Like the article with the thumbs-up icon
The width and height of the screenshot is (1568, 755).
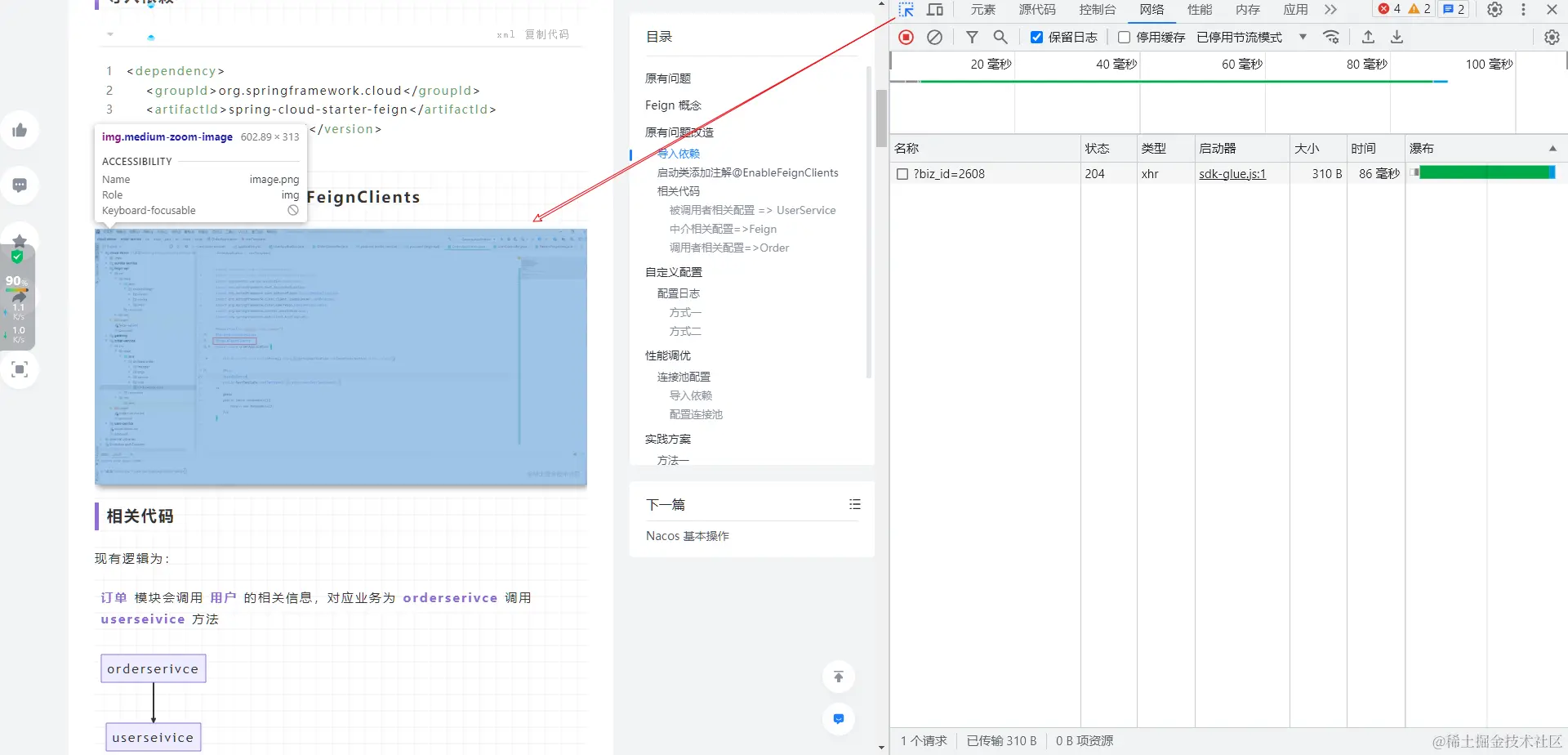click(x=20, y=130)
